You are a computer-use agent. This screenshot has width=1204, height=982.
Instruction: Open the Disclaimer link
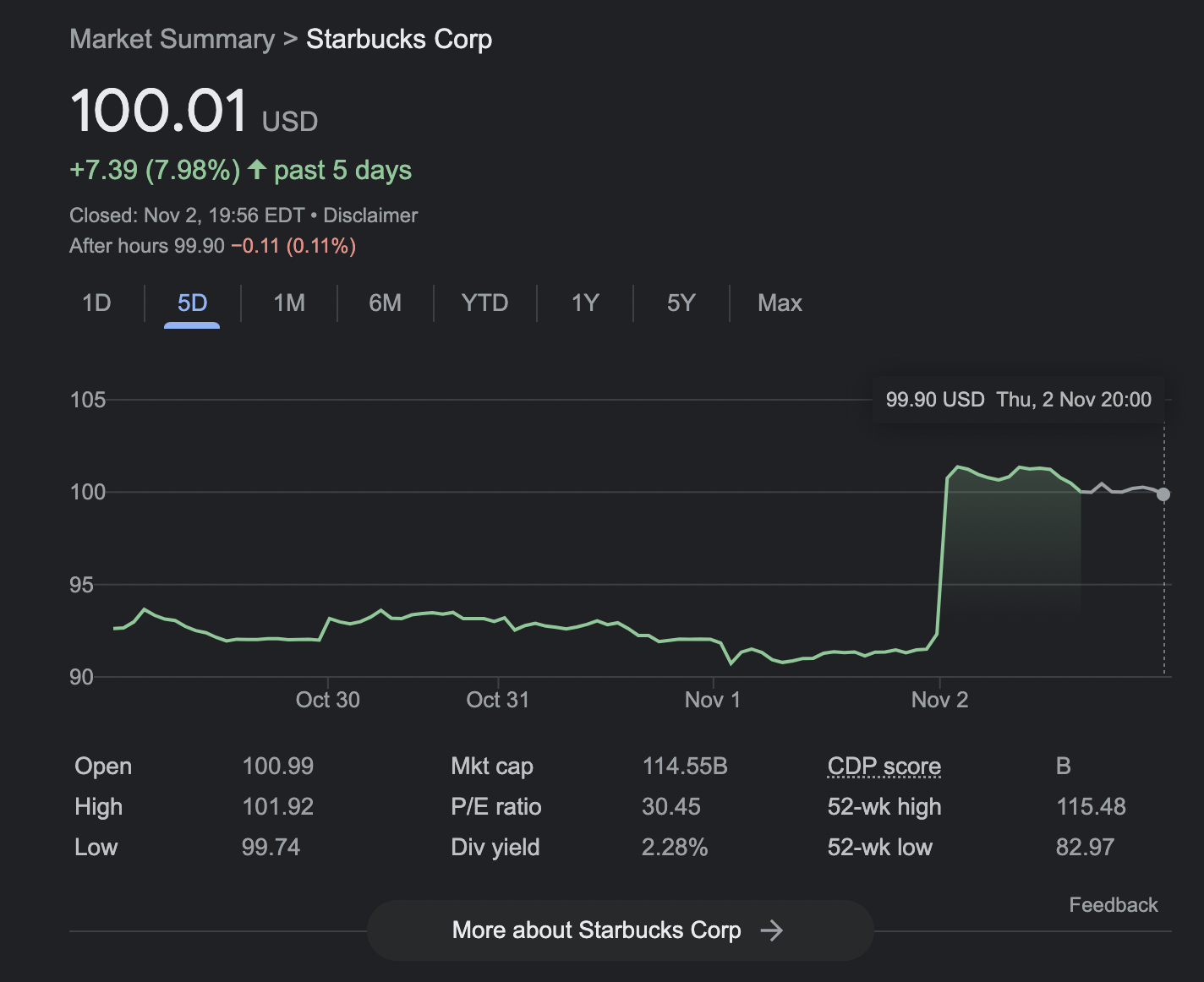tap(370, 215)
